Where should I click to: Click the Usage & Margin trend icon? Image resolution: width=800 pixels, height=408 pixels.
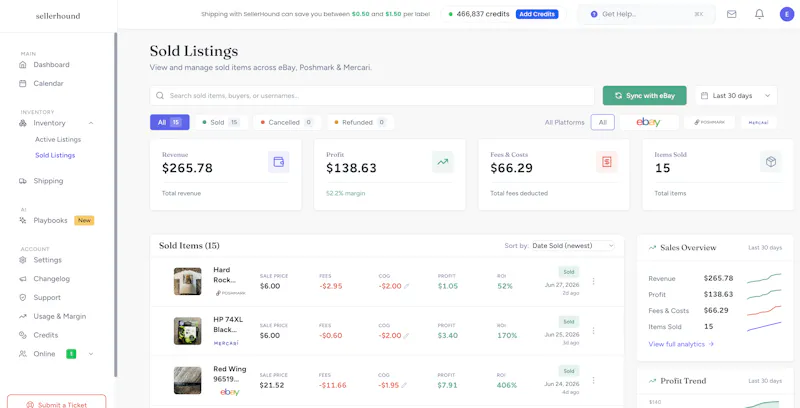coord(22,316)
